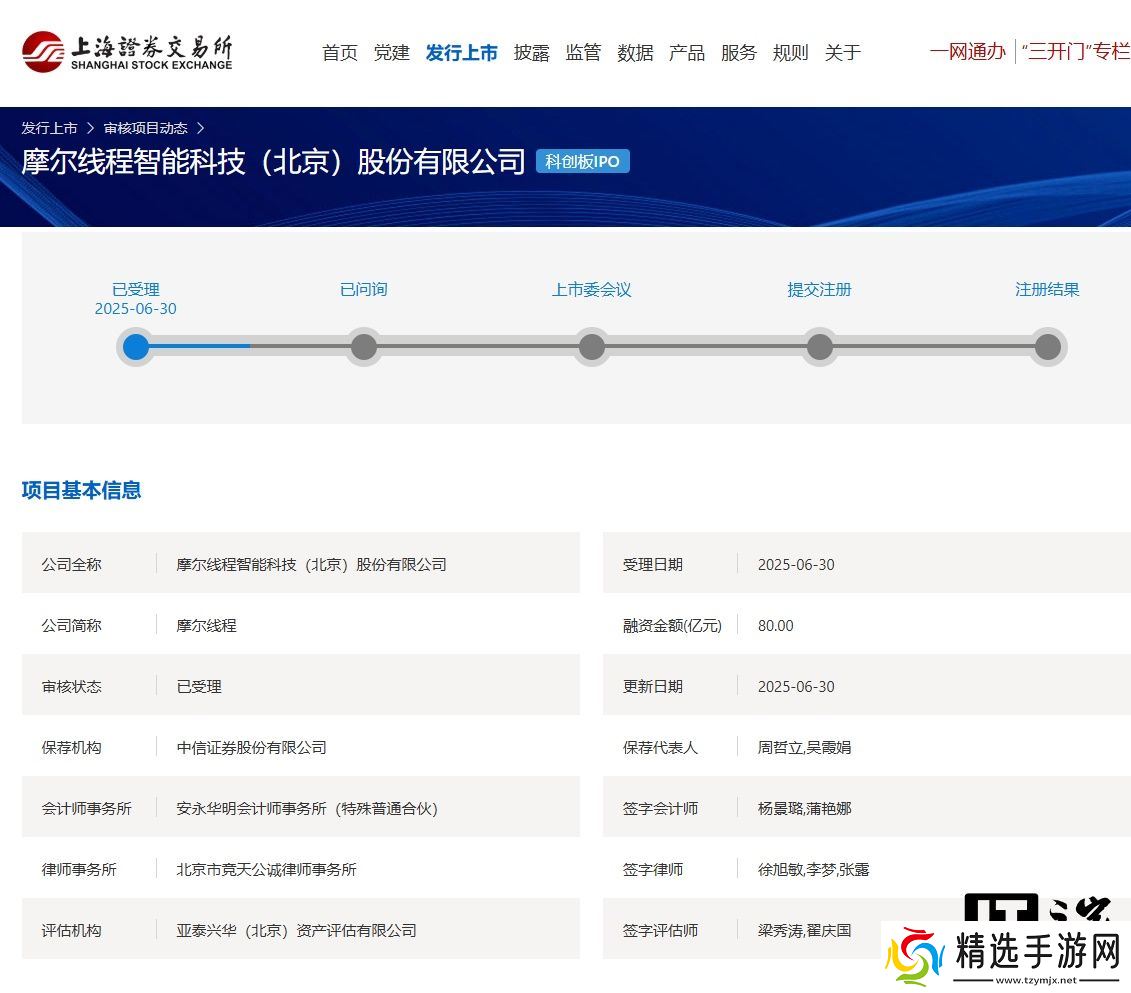The image size is (1131, 993).
Task: Open the 首页 menu item
Action: pos(339,53)
